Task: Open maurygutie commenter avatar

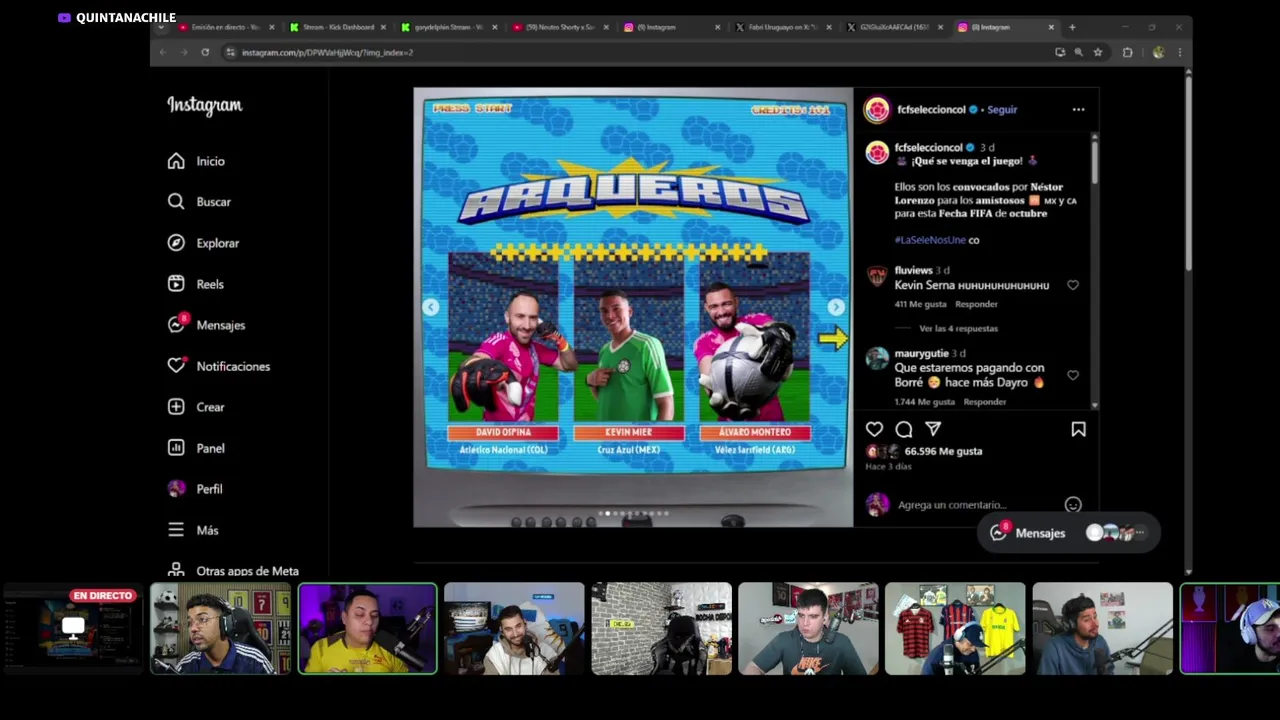Action: click(x=877, y=359)
